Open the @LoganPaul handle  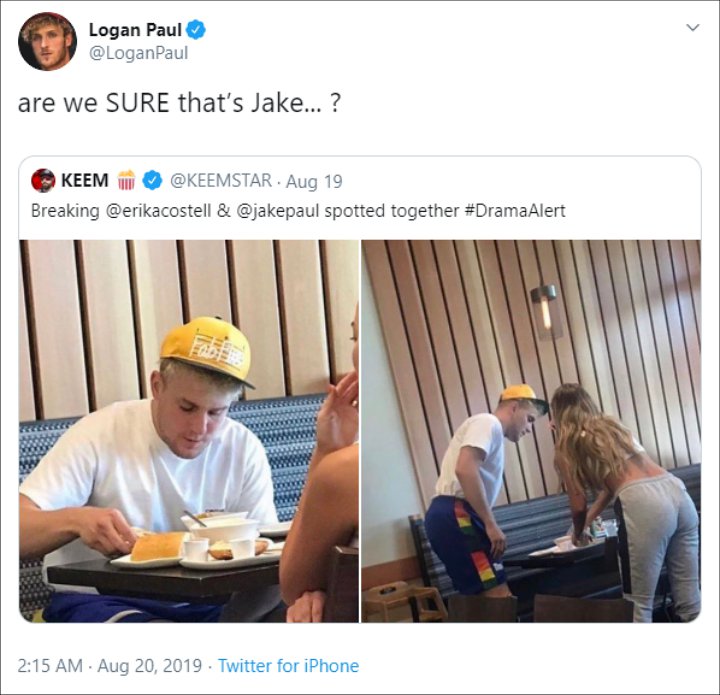[138, 53]
